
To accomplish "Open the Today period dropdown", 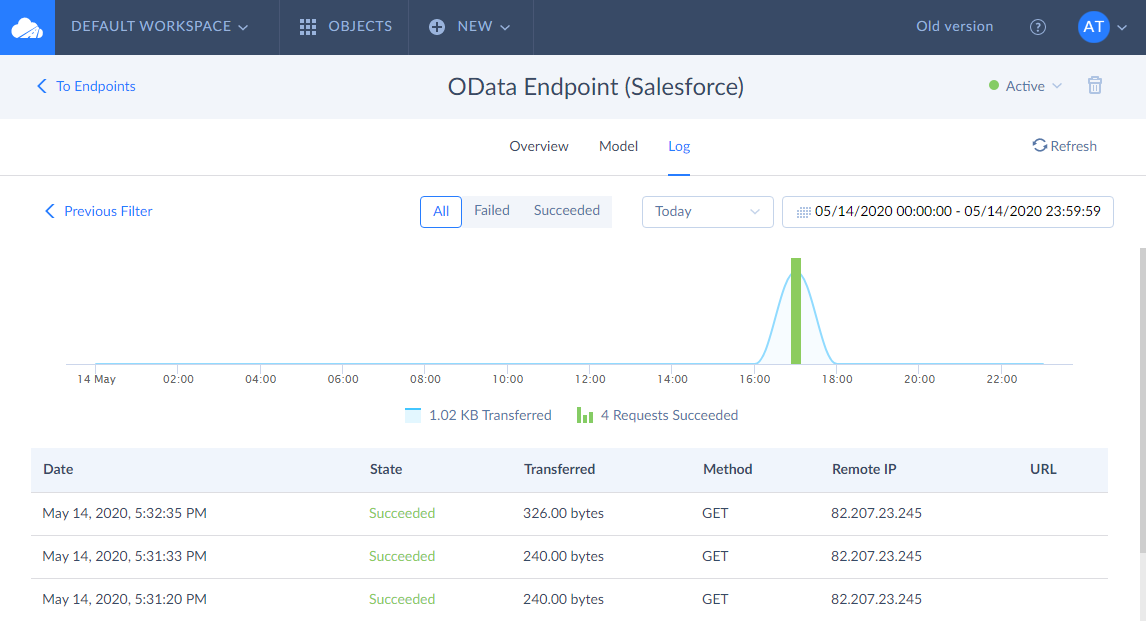I will 707,212.
